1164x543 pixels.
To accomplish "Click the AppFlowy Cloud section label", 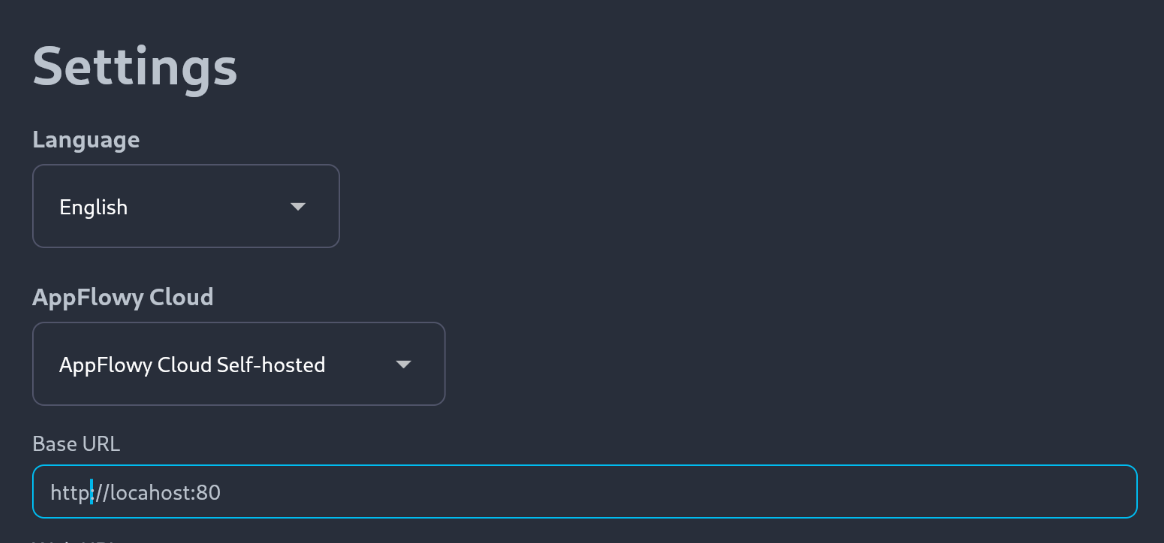I will click(122, 296).
